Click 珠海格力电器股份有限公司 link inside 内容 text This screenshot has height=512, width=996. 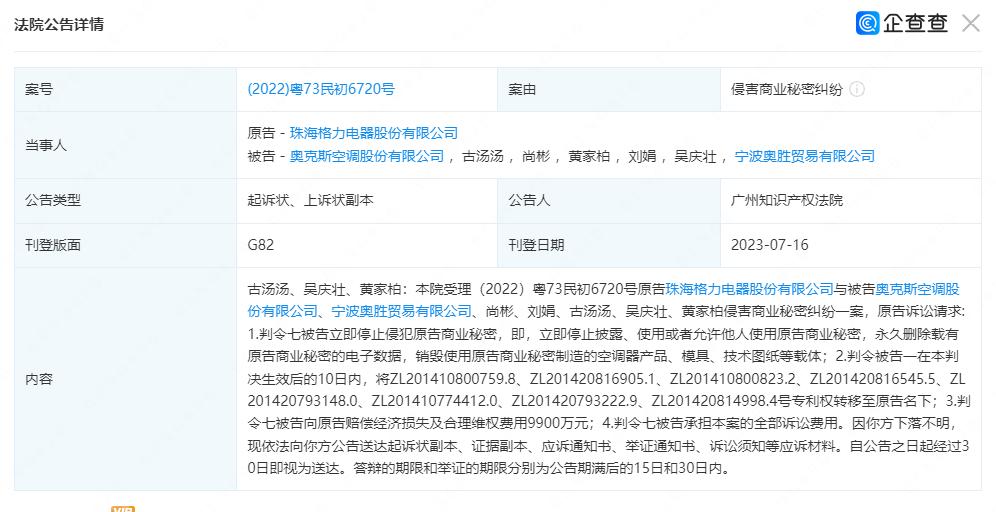[x=750, y=290]
